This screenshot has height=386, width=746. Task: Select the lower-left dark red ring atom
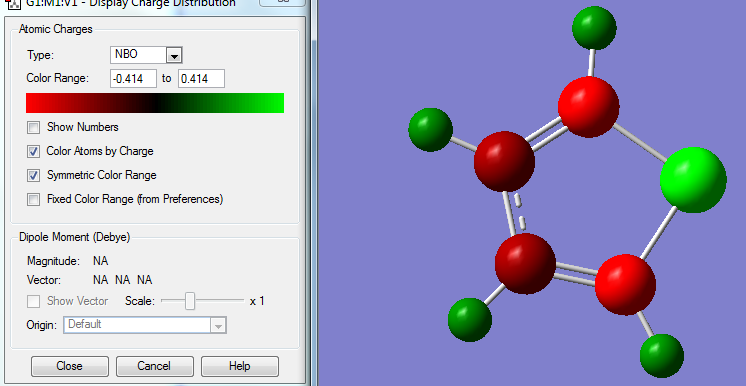click(x=525, y=263)
